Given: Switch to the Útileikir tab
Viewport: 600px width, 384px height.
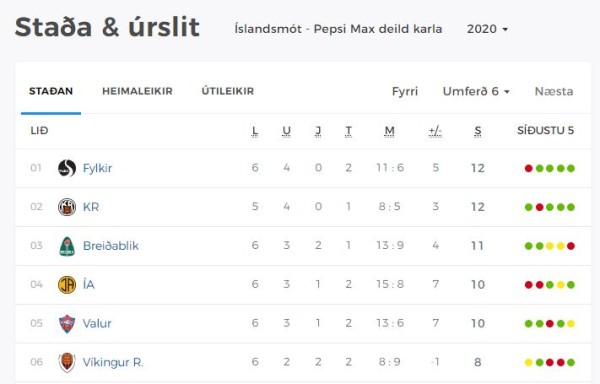Looking at the screenshot, I should coord(228,91).
